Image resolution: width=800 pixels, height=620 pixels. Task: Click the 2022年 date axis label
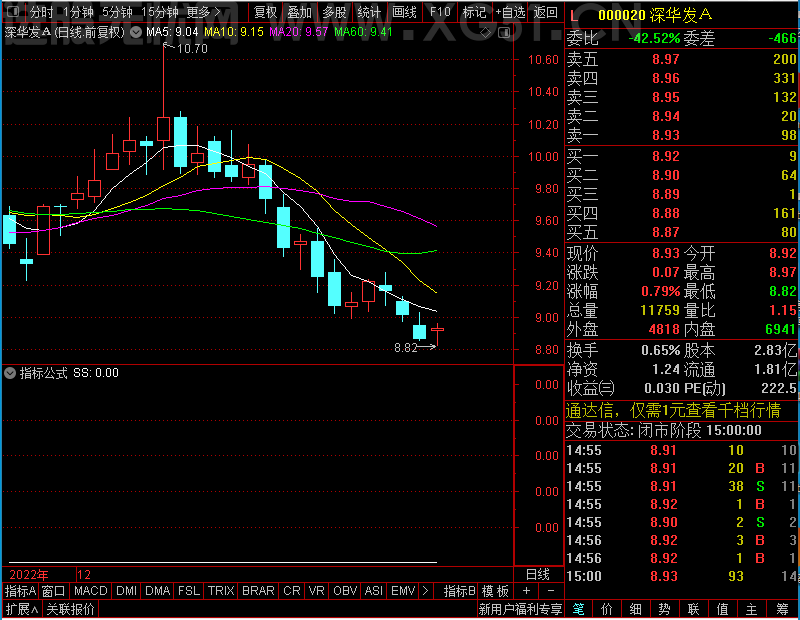[x=29, y=575]
